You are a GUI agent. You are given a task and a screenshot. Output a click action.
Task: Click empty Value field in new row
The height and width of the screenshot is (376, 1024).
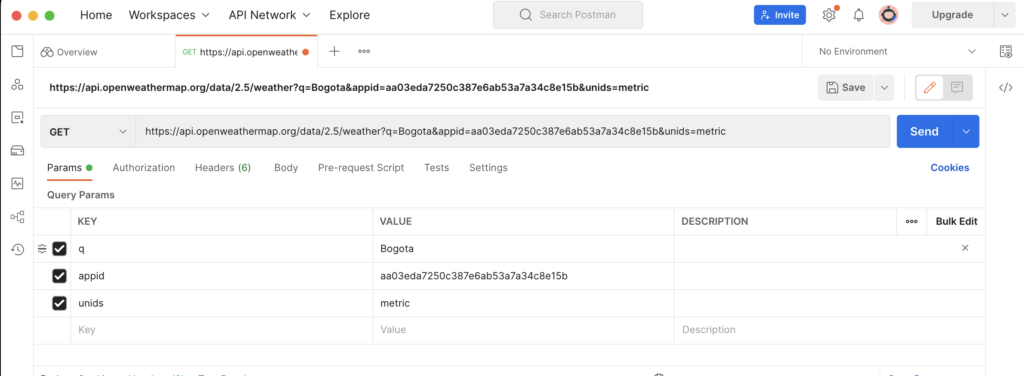[x=523, y=330]
